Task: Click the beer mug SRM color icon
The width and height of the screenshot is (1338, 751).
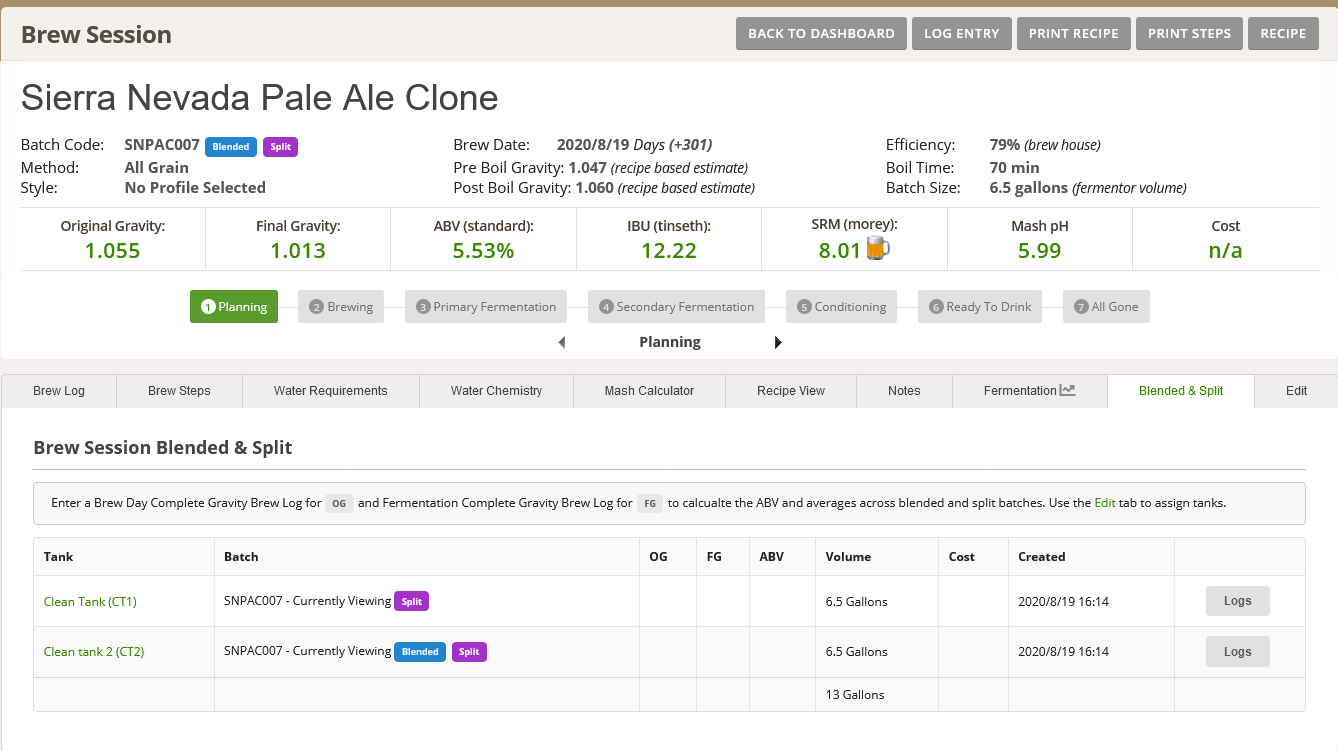Action: point(877,250)
